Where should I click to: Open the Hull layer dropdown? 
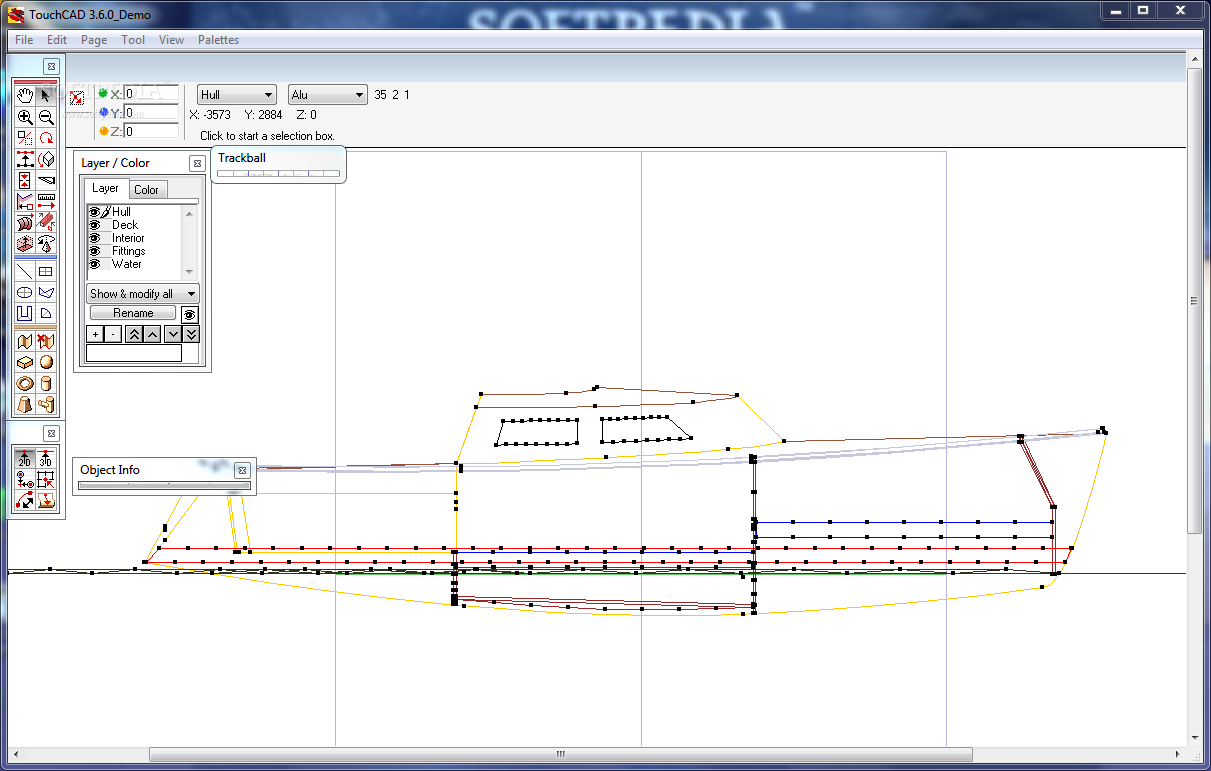point(237,95)
